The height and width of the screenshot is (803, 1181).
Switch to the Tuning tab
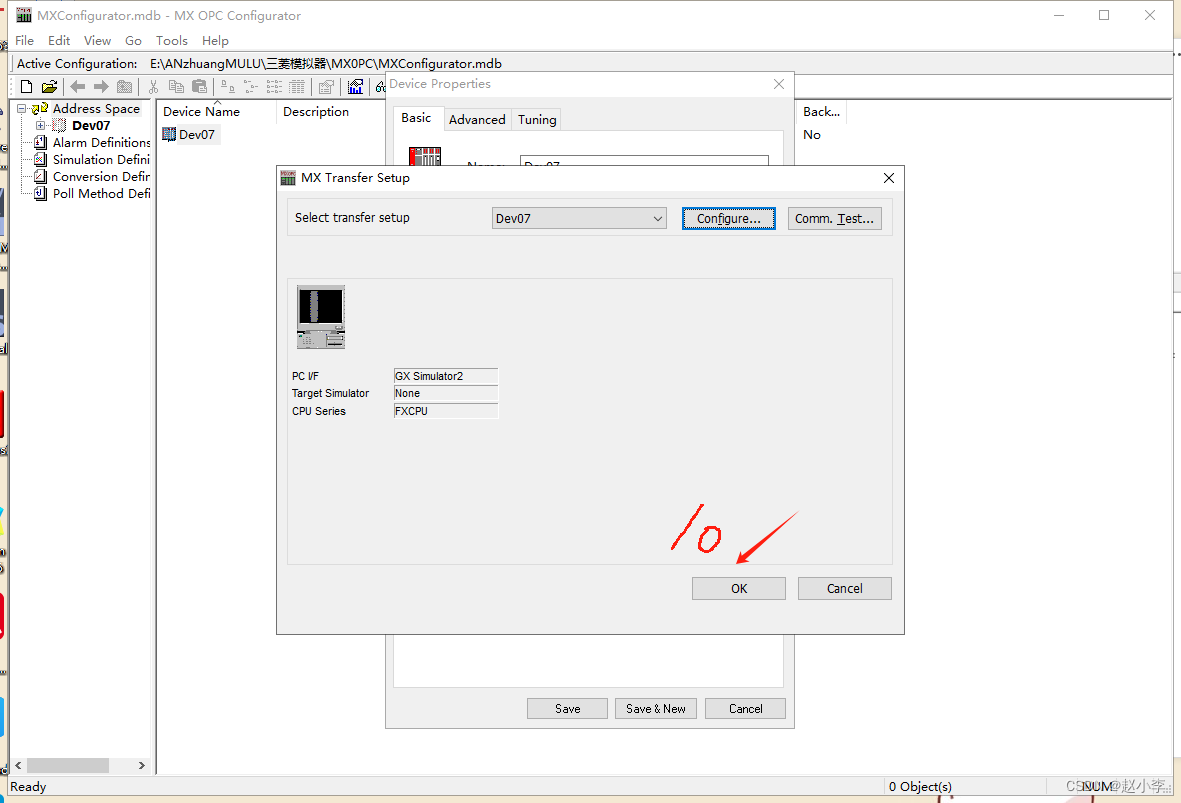537,119
